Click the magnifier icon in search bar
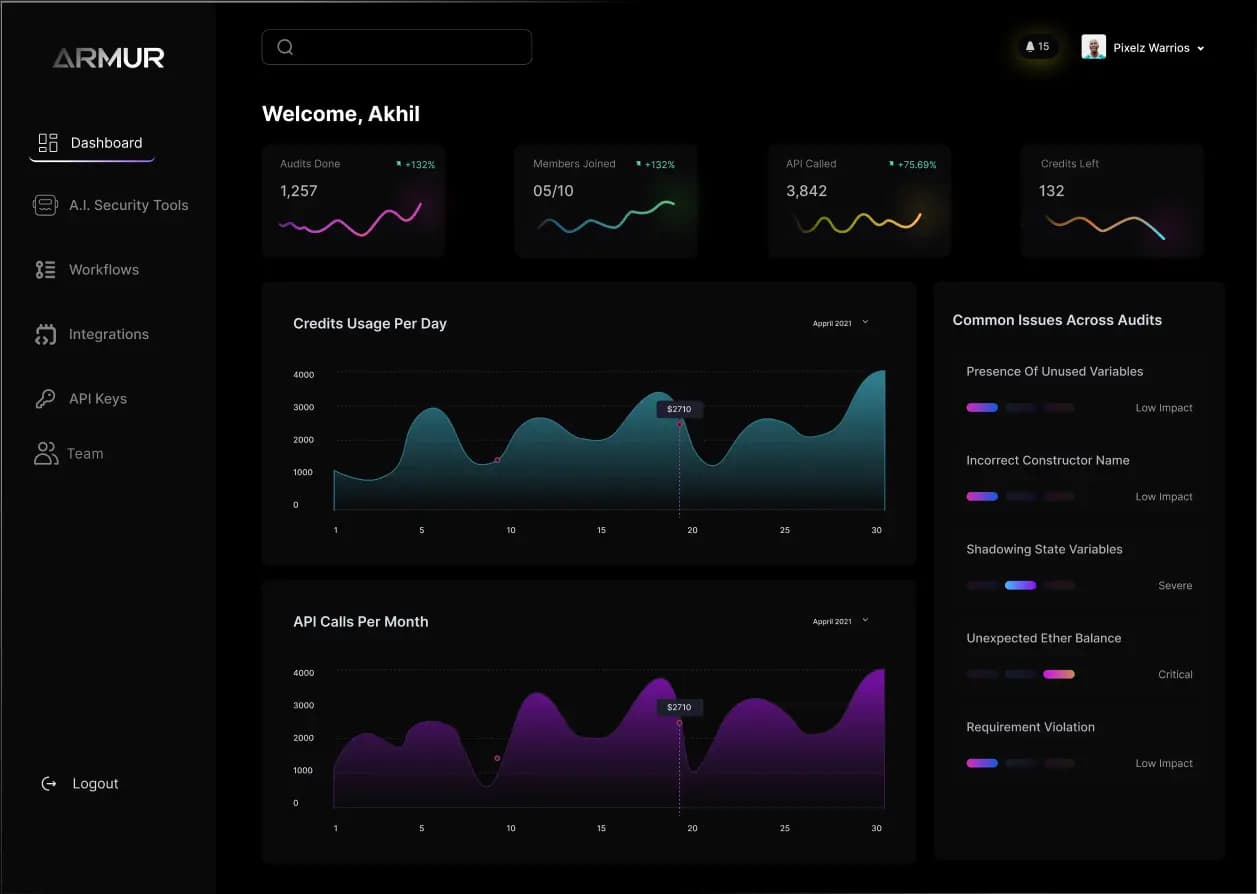This screenshot has height=894, width=1257. click(285, 47)
